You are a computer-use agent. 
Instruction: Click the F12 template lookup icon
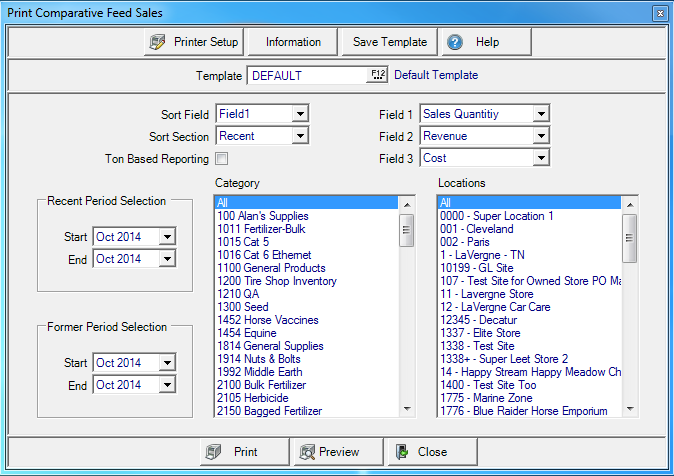pyautogui.click(x=377, y=75)
